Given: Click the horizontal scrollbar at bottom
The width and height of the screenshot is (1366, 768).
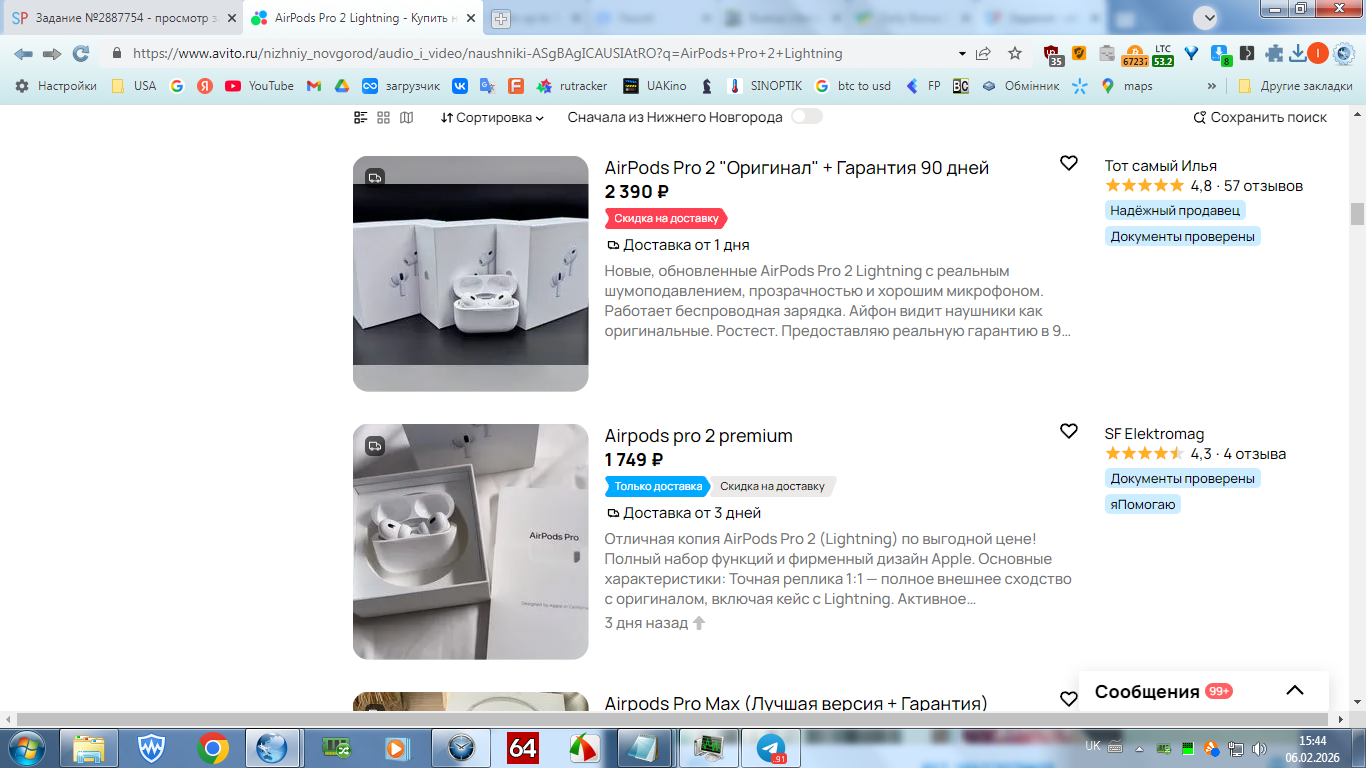Looking at the screenshot, I should [x=668, y=719].
